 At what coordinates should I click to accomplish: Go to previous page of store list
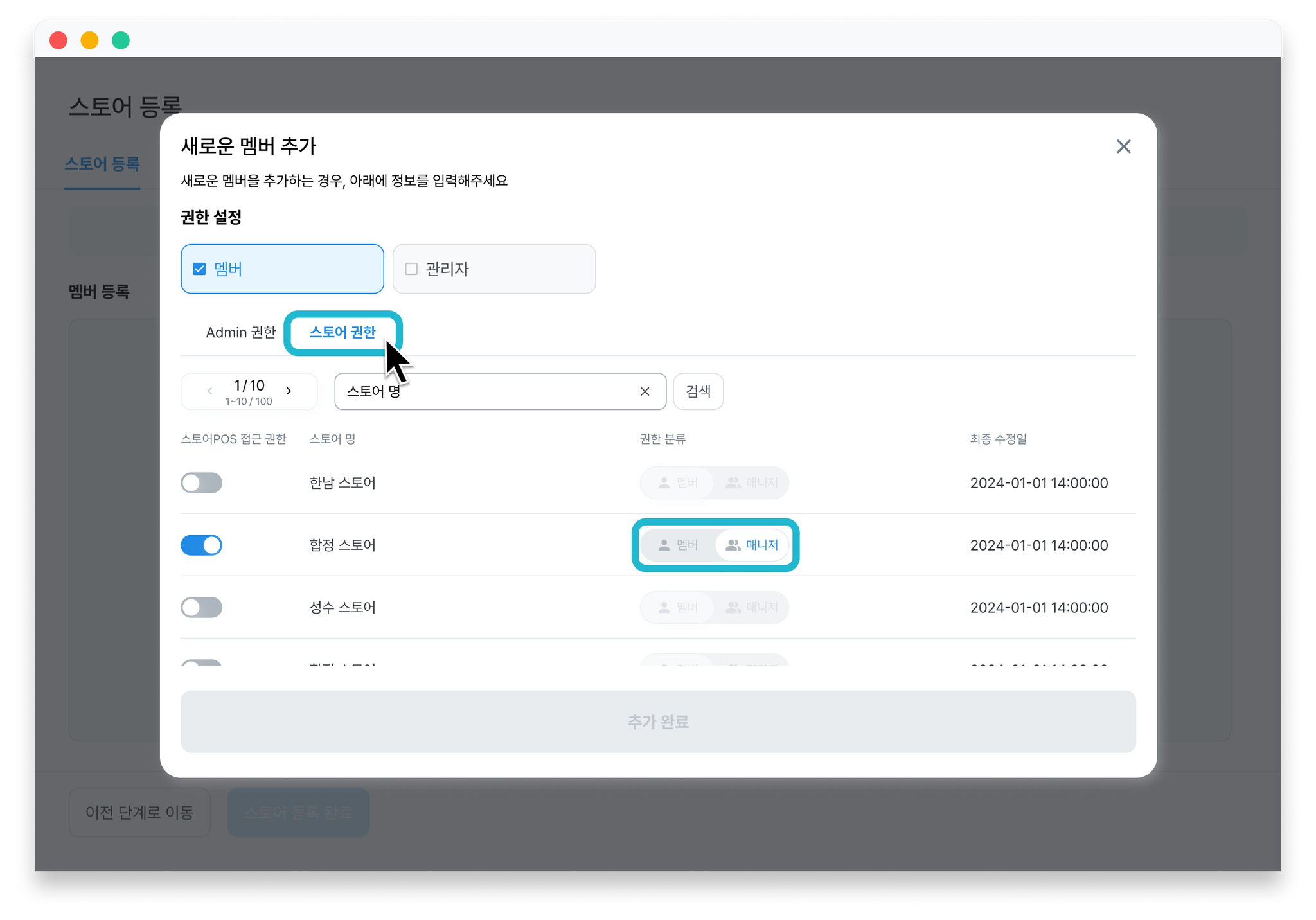pyautogui.click(x=209, y=391)
